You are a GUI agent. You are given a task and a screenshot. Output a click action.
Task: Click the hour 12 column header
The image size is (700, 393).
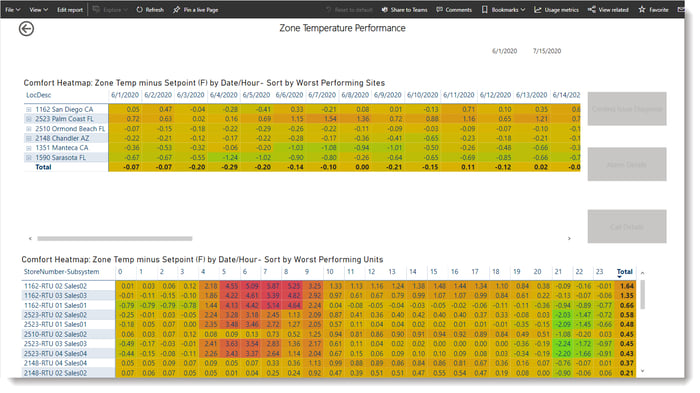pyautogui.click(x=371, y=272)
